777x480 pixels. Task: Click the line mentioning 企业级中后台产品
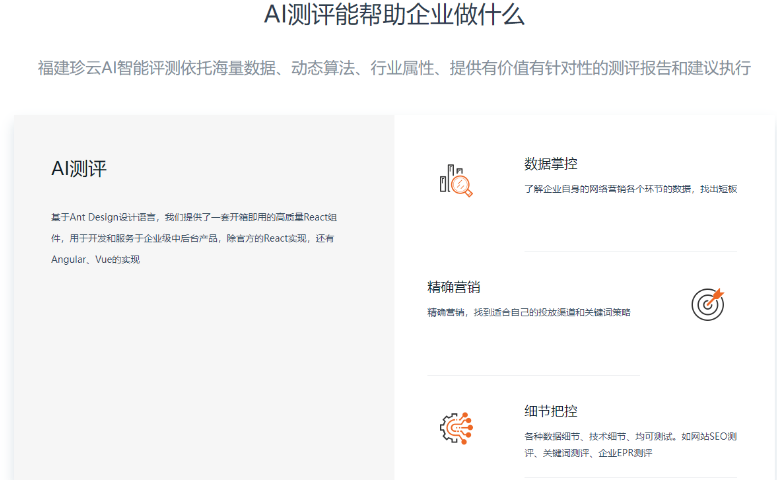[192, 238]
